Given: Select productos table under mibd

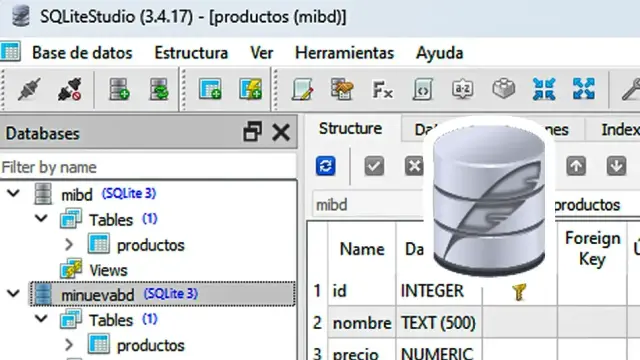Looking at the screenshot, I should pos(151,245).
